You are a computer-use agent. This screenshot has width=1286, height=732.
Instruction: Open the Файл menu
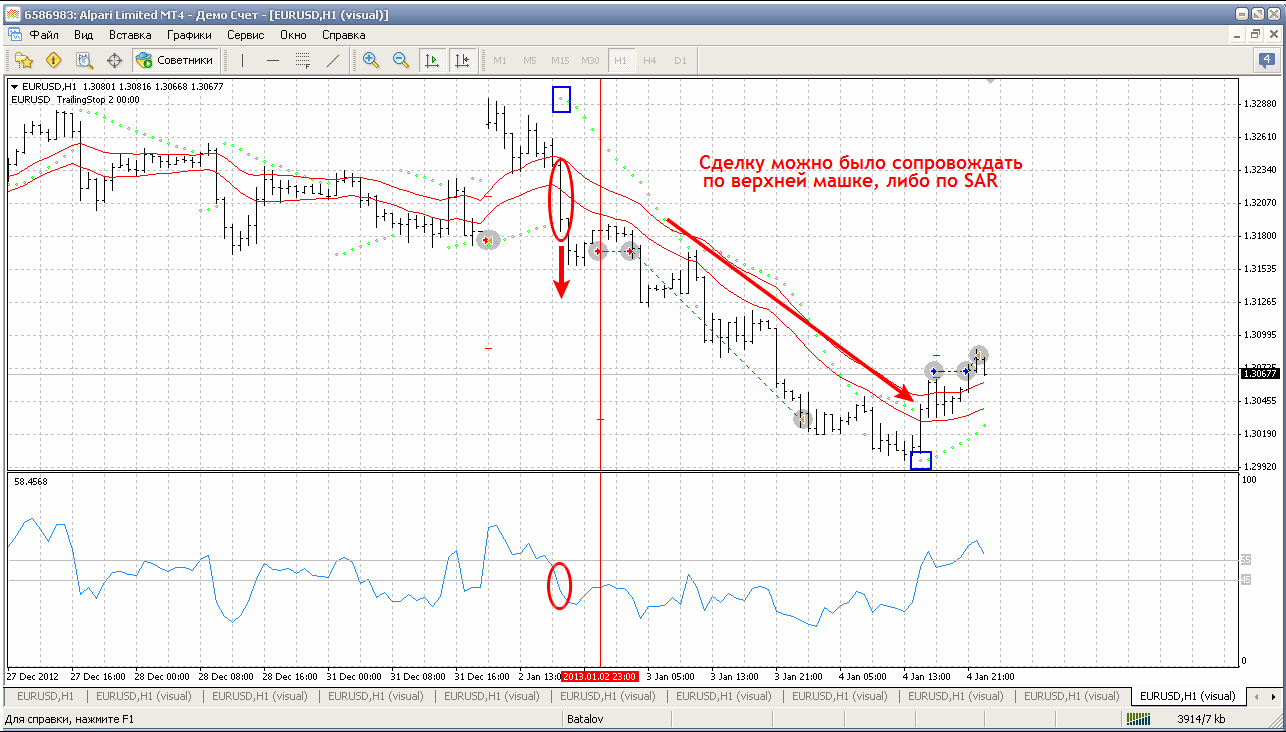pyautogui.click(x=44, y=34)
